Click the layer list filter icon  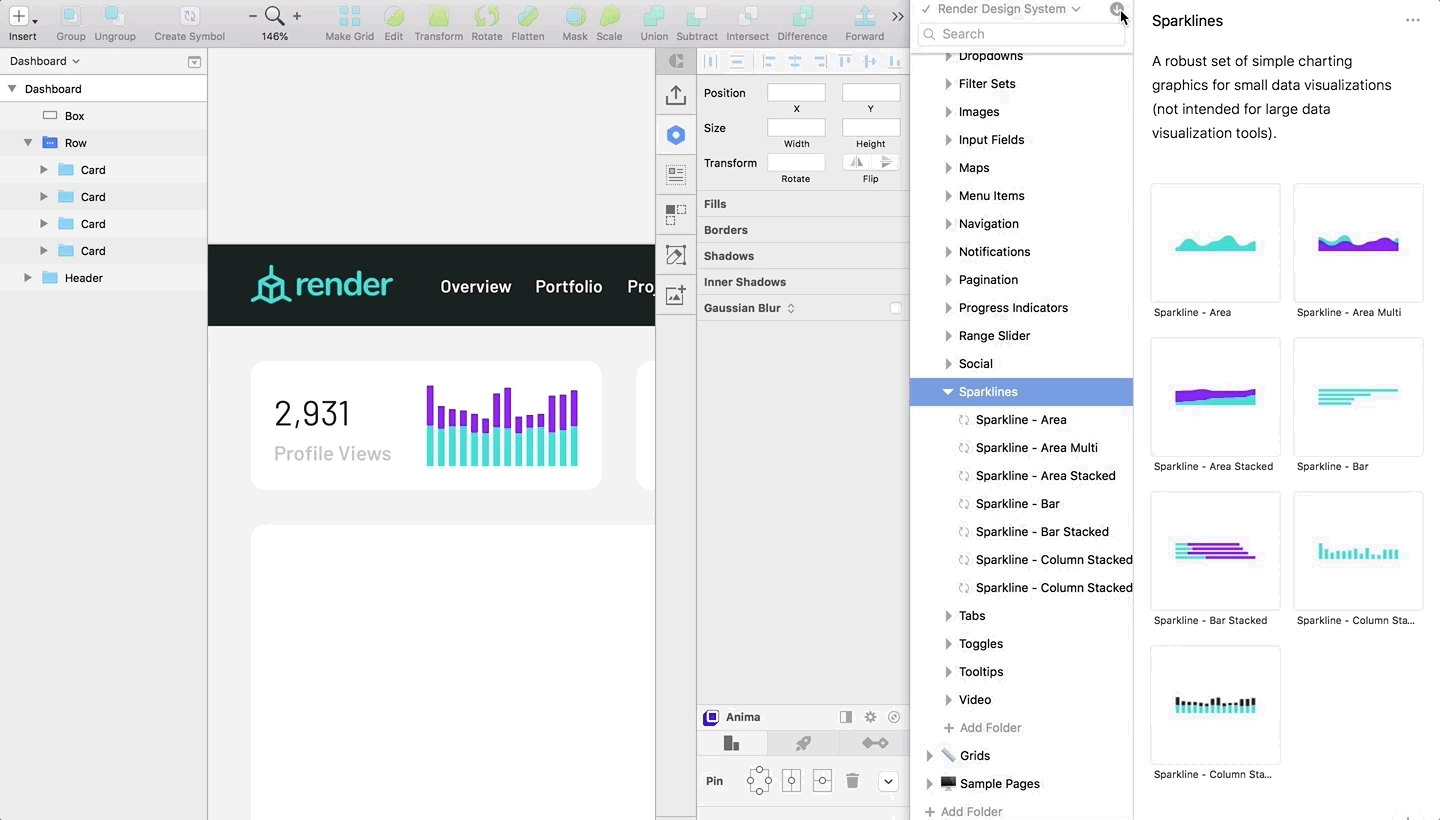click(x=194, y=62)
